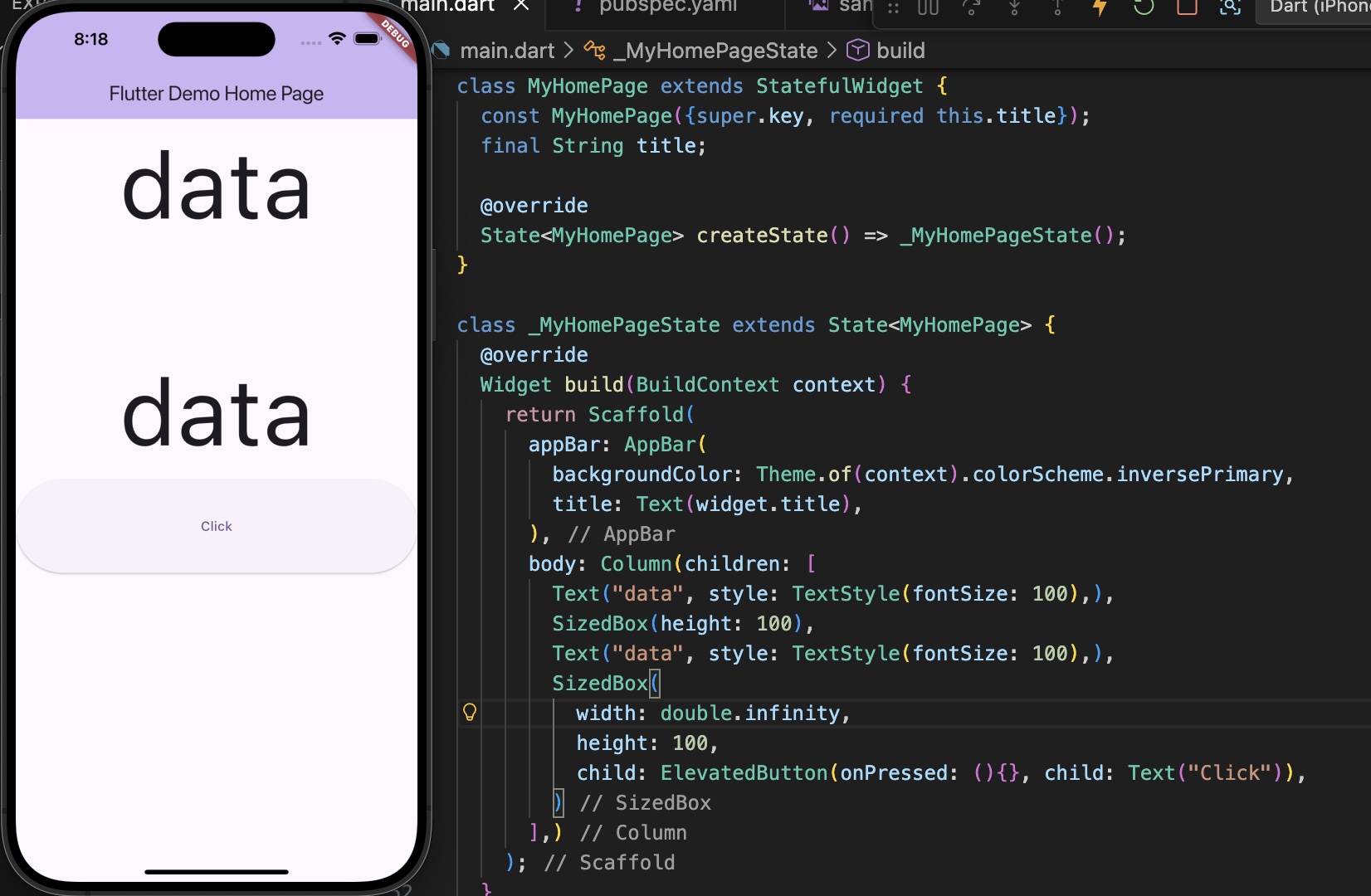Screen dimensions: 1371x896
Task: Click 'return Scaffold(' in the code
Action: pos(600,414)
